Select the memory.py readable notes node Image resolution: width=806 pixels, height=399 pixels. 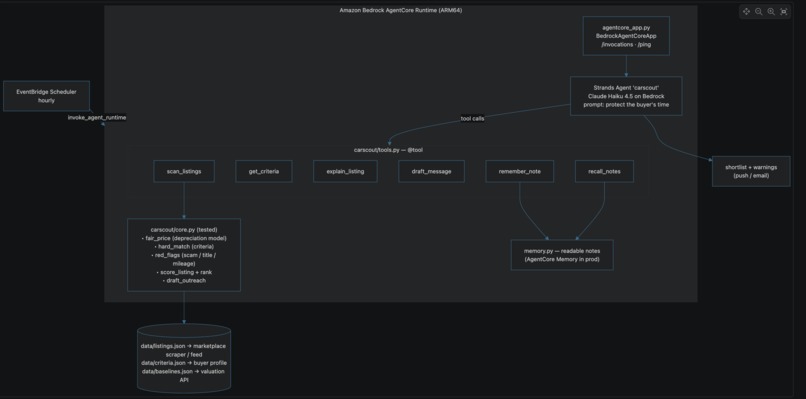point(562,255)
